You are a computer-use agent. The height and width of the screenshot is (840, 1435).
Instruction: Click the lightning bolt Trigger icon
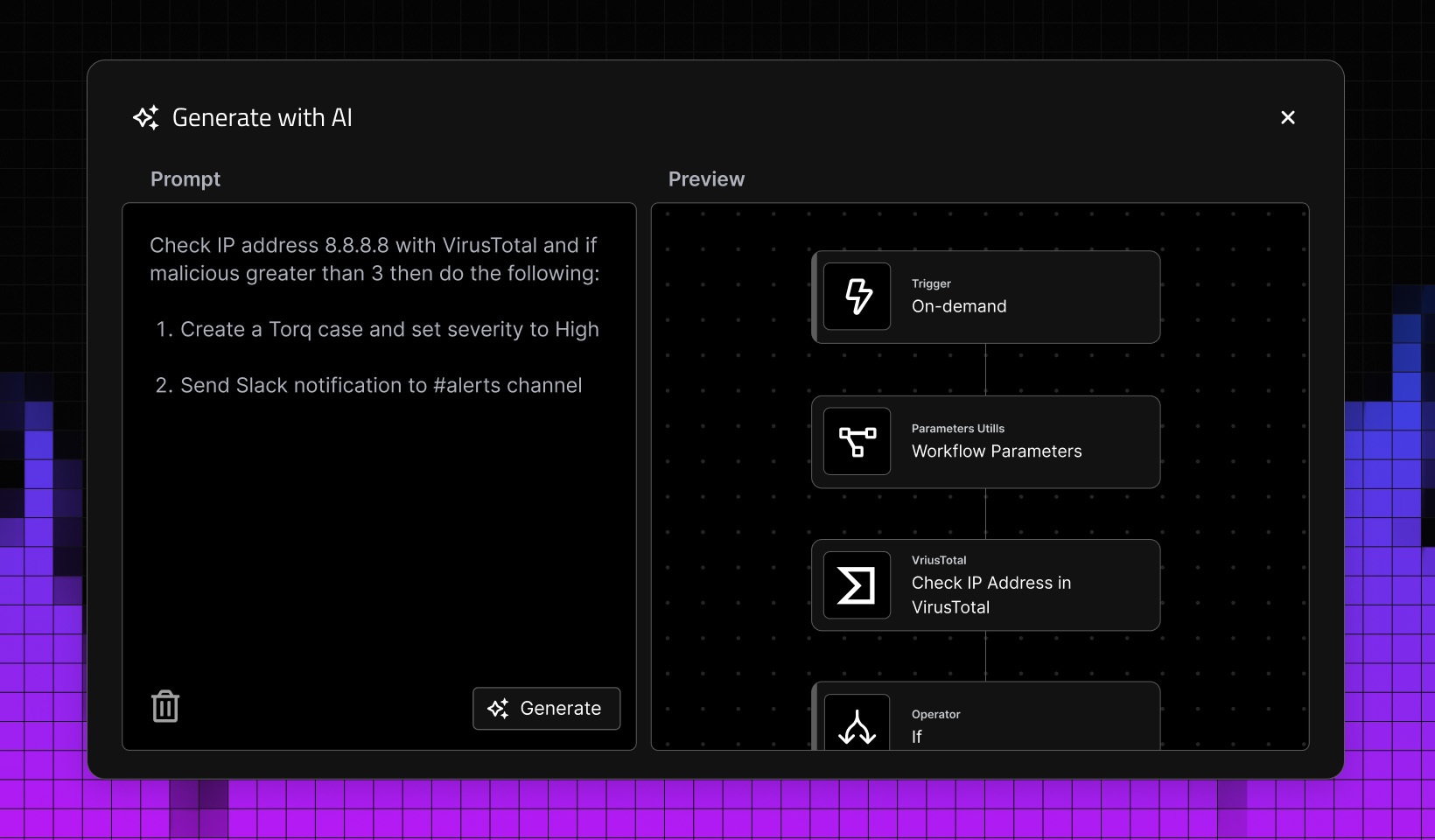(x=857, y=297)
